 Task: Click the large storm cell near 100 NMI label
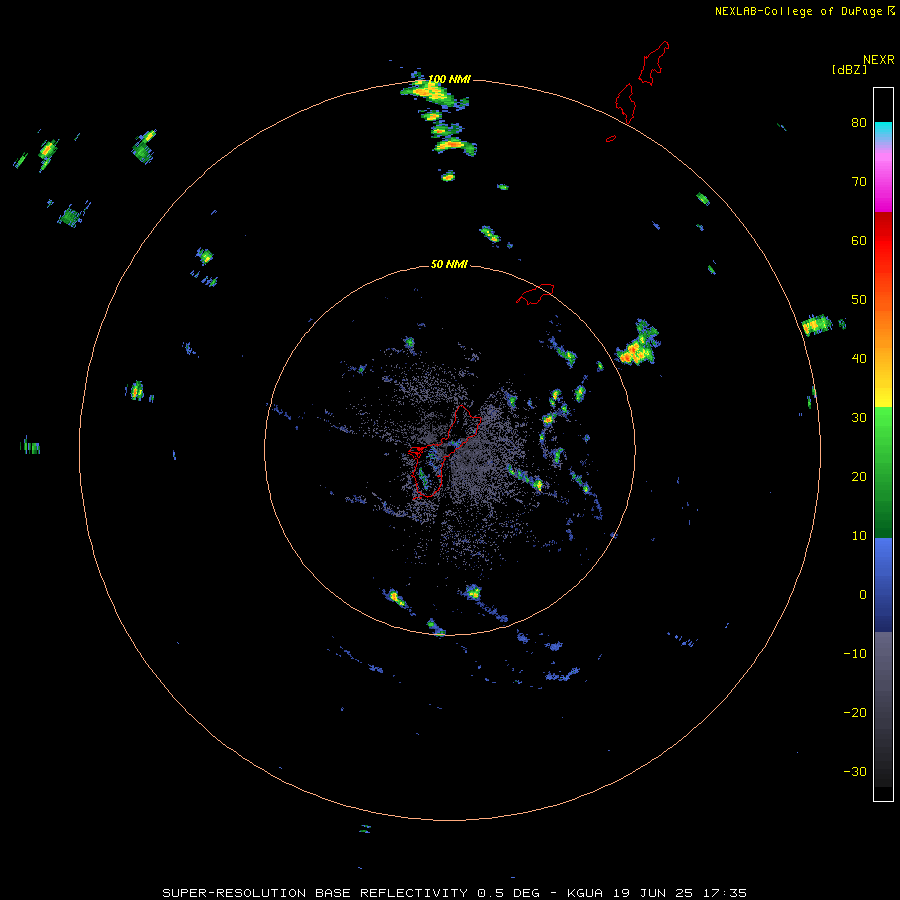coord(434,93)
